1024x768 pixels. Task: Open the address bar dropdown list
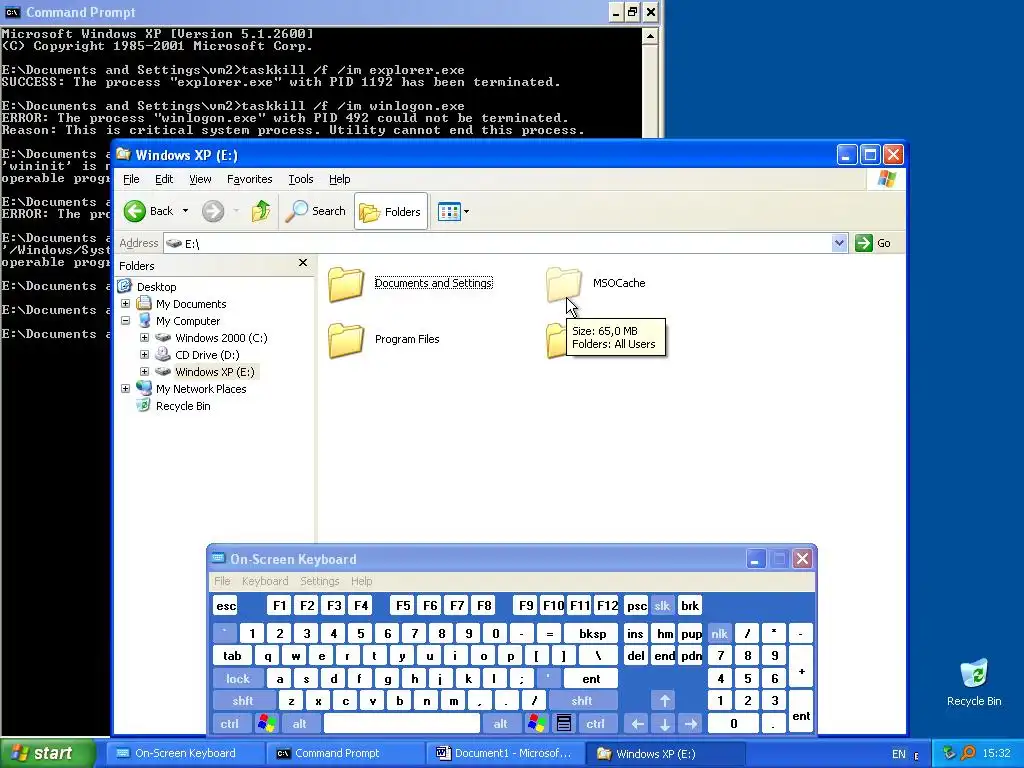839,243
